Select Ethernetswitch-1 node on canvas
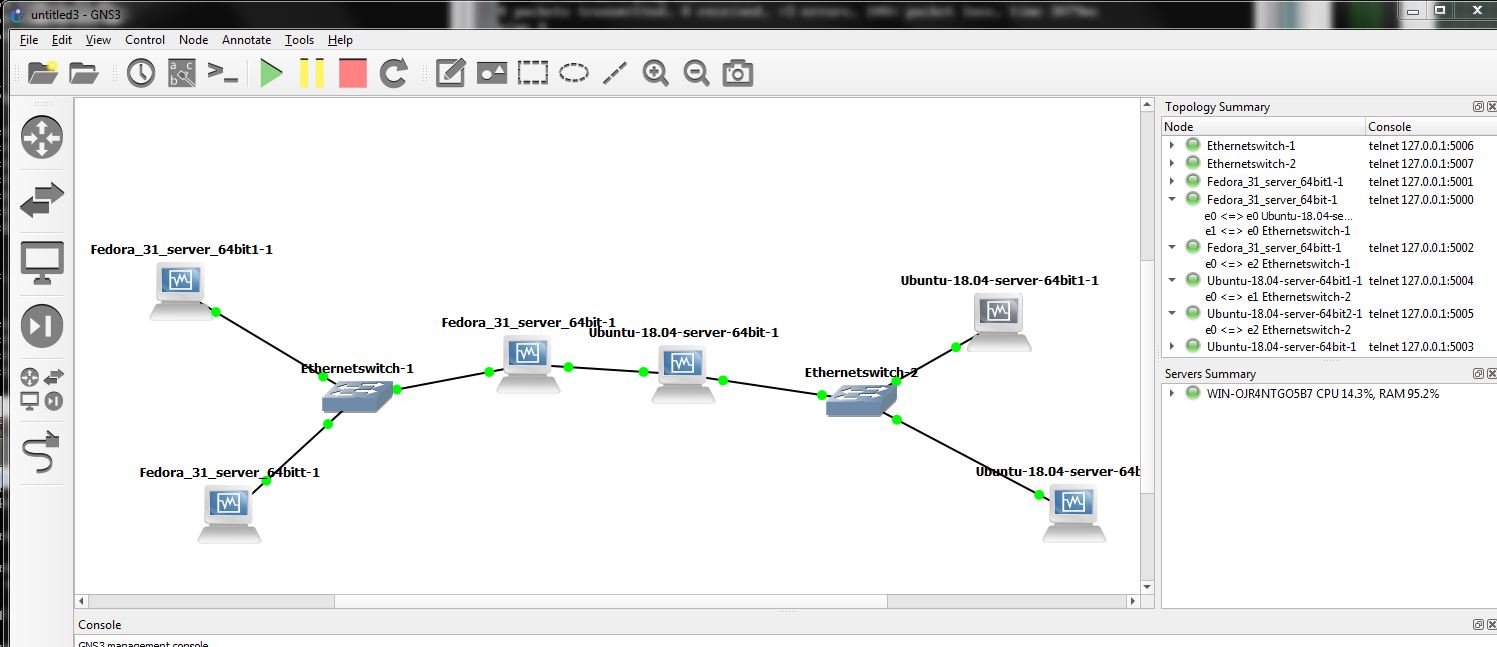 (357, 397)
